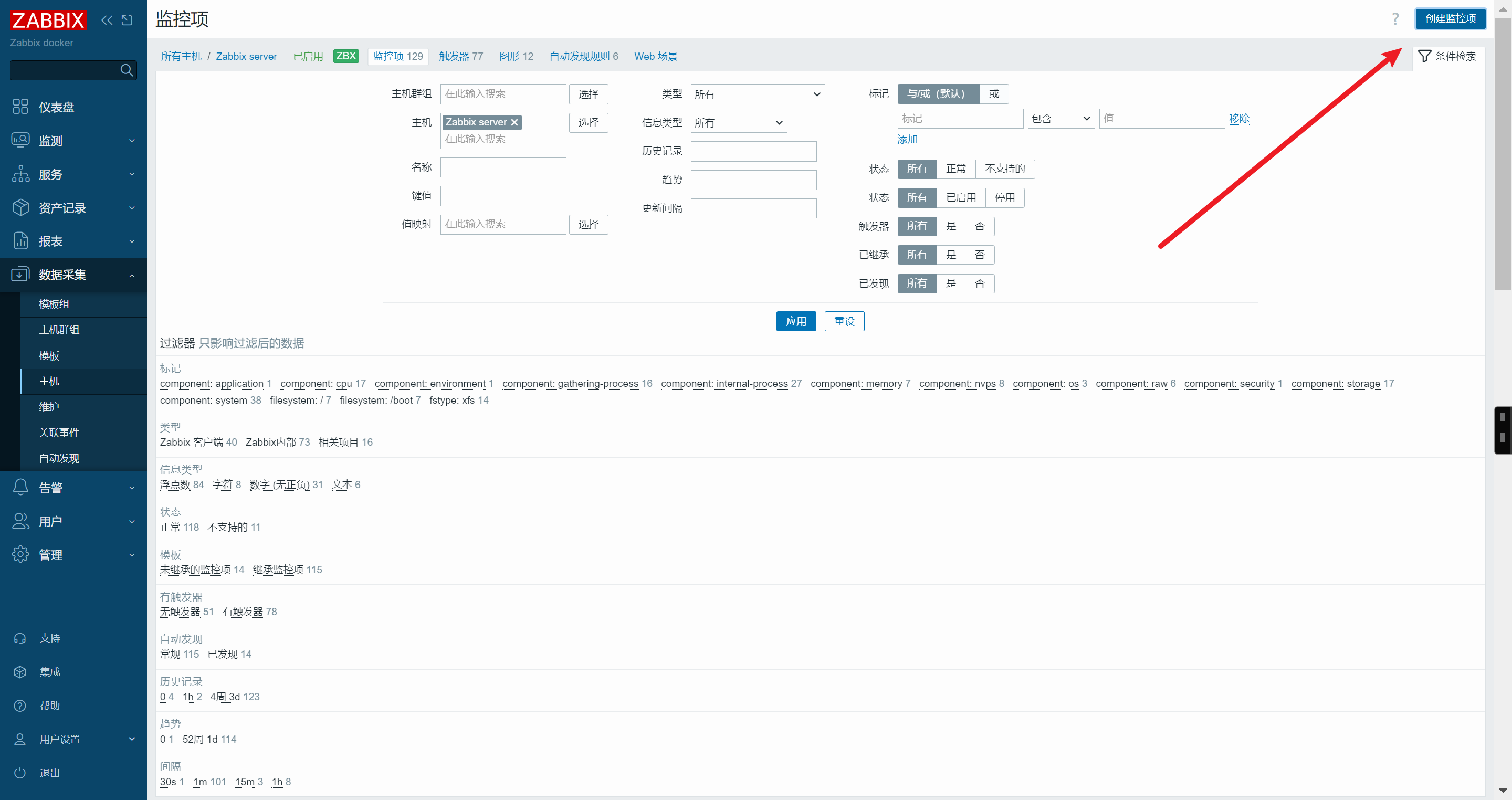Expand the 监测 menu chevron
Screen dimensions: 1512x800
tap(132, 141)
